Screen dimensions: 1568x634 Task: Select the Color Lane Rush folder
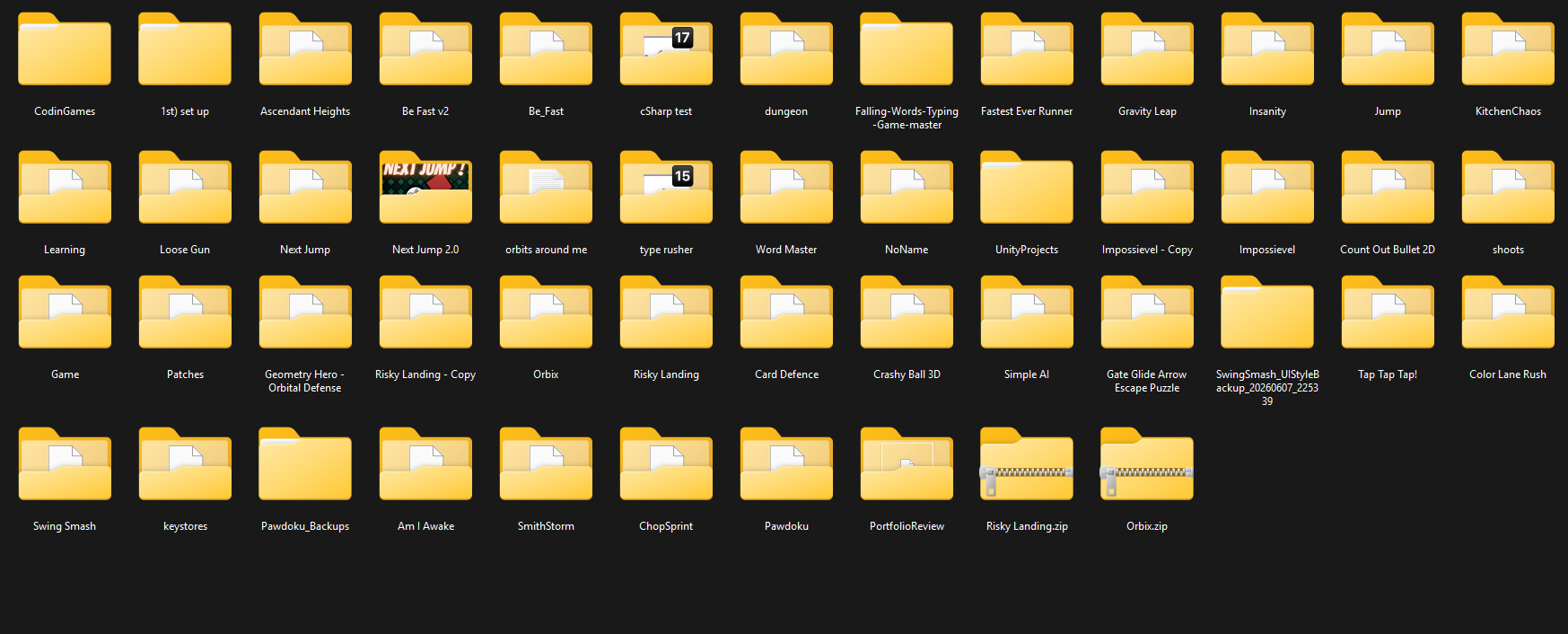pyautogui.click(x=1508, y=313)
